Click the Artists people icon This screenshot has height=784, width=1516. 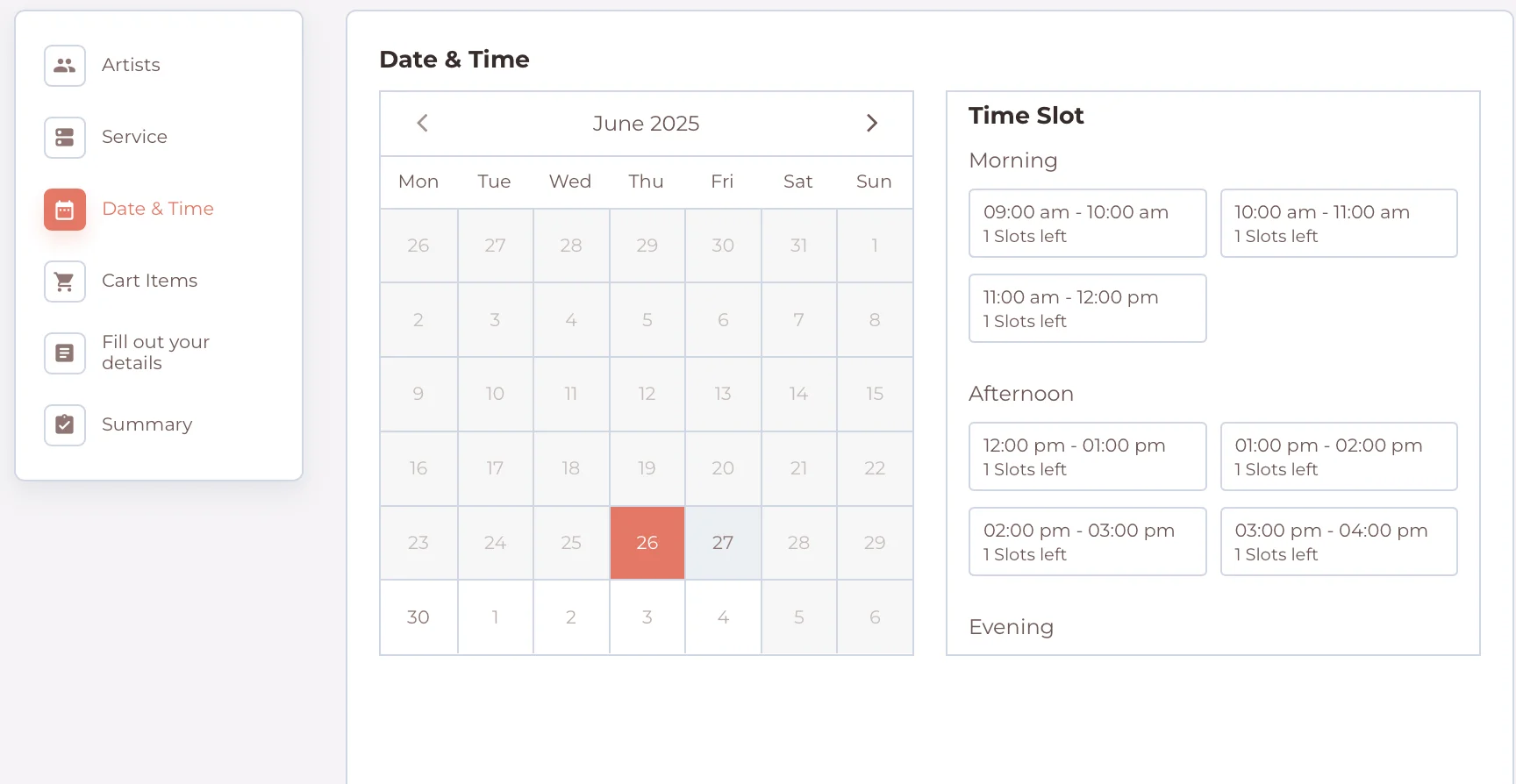click(65, 66)
